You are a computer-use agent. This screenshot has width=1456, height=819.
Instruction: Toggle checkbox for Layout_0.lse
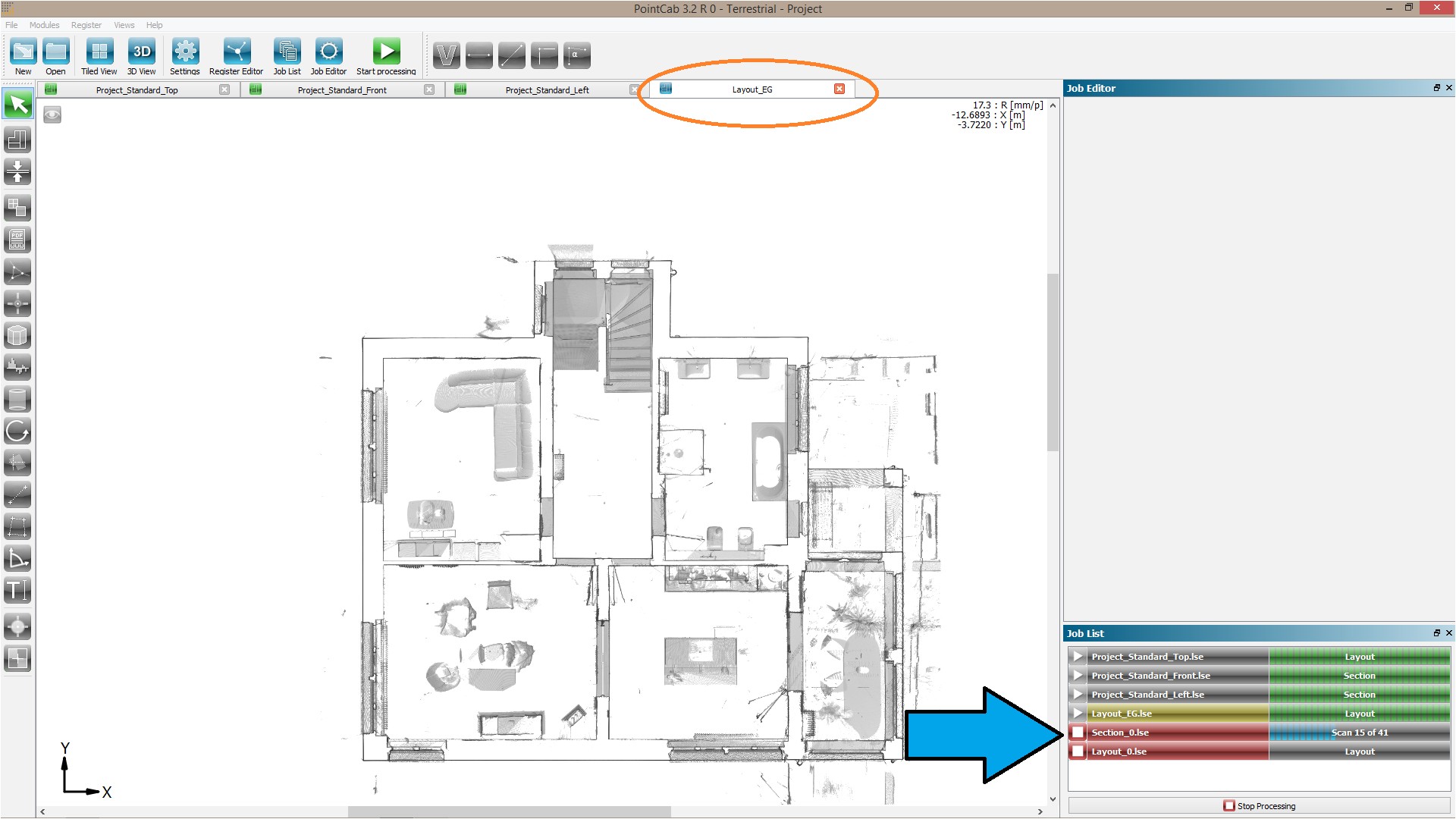pyautogui.click(x=1078, y=751)
